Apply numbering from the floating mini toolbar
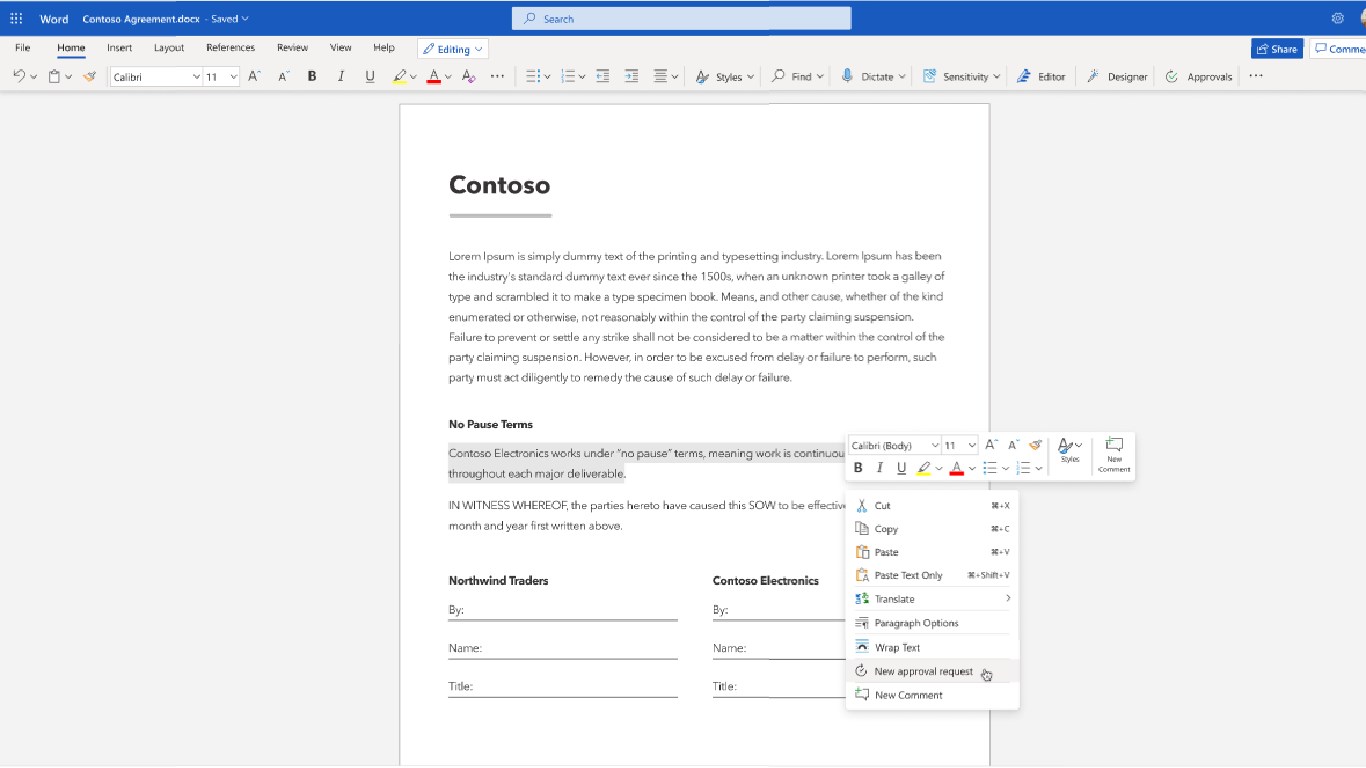Viewport: 1366px width, 768px height. coord(1023,468)
